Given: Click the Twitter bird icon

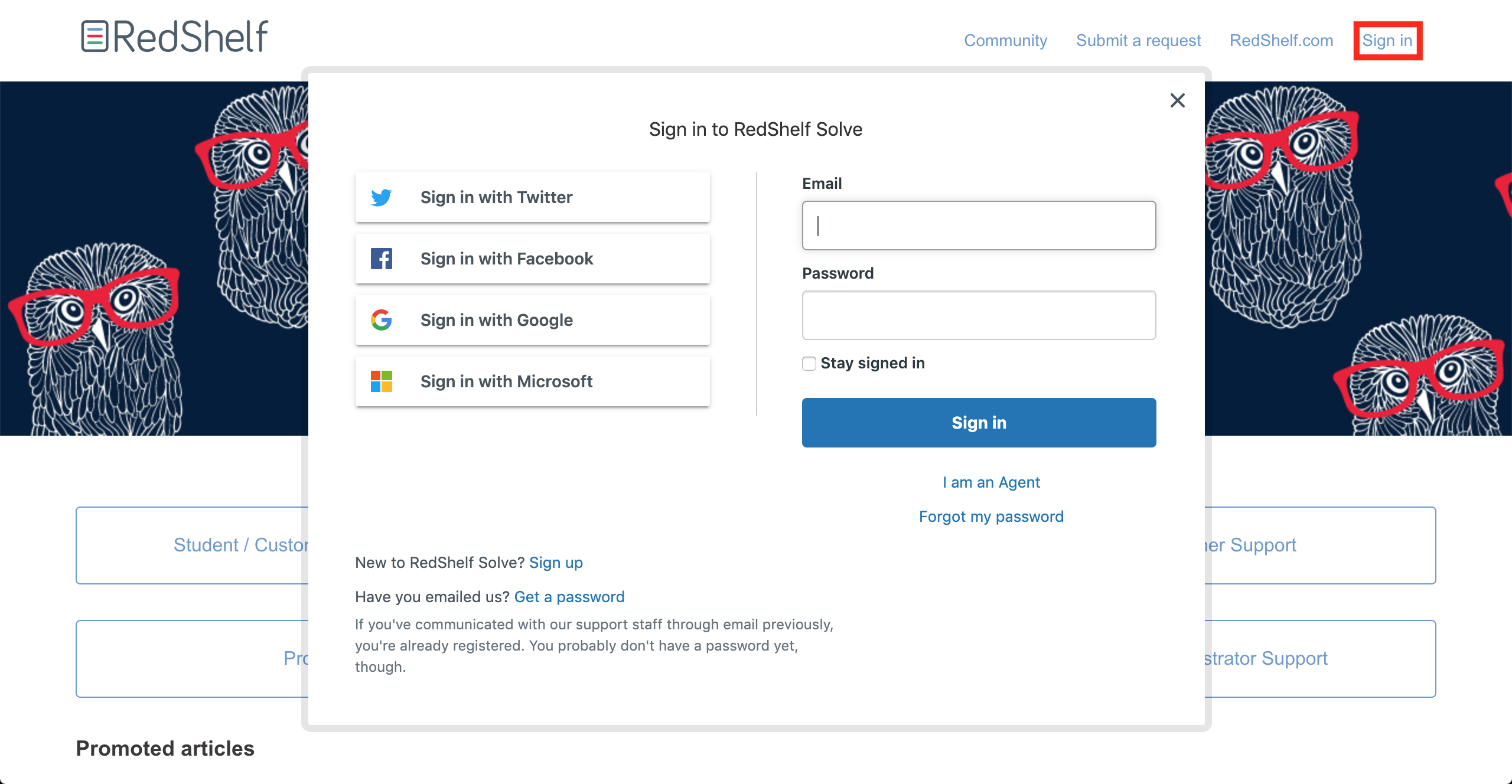Looking at the screenshot, I should pos(382,197).
